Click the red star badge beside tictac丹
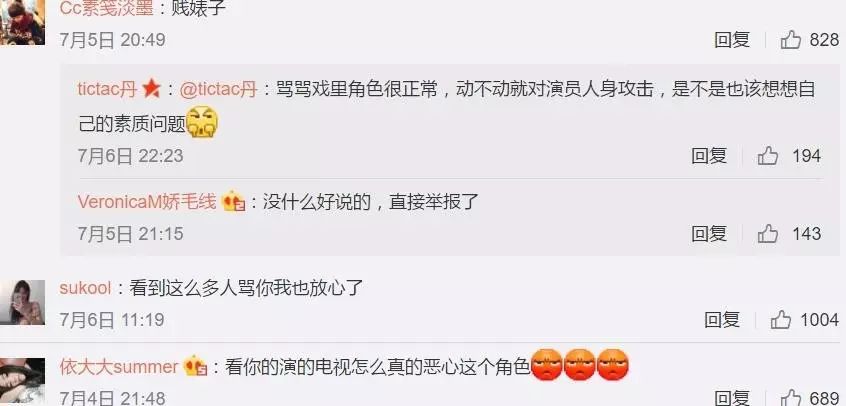 (152, 89)
